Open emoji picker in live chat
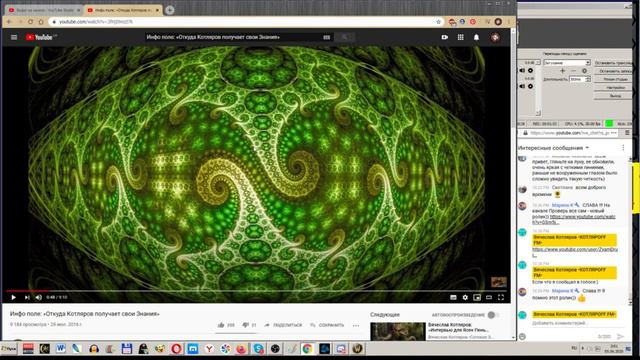 point(523,336)
